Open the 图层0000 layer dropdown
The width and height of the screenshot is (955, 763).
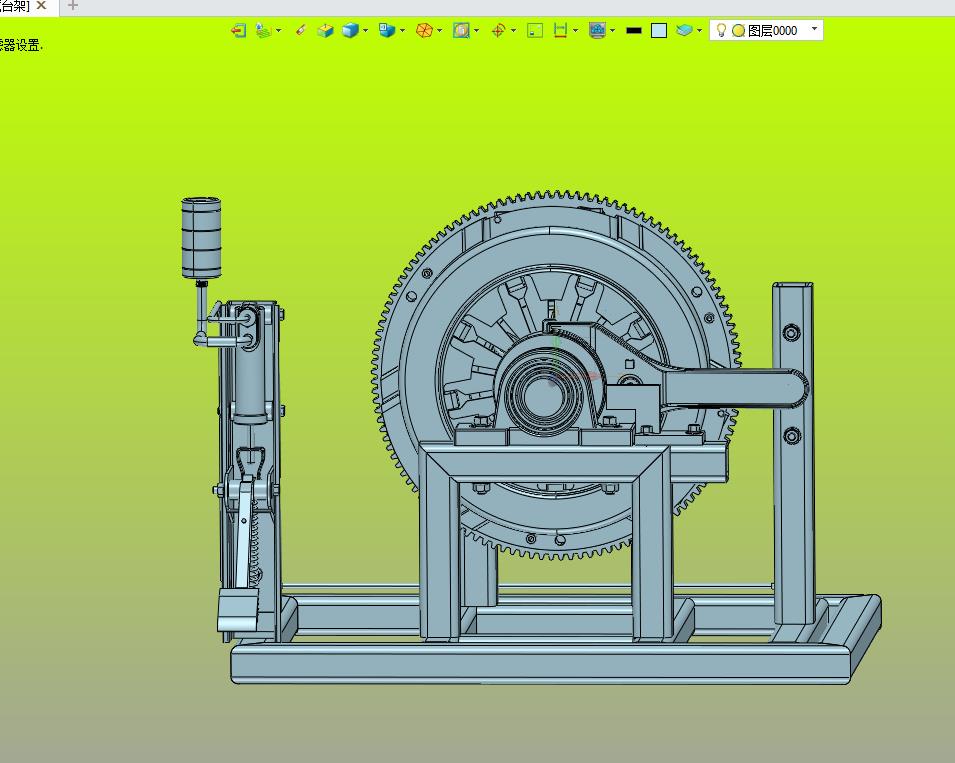pos(815,30)
